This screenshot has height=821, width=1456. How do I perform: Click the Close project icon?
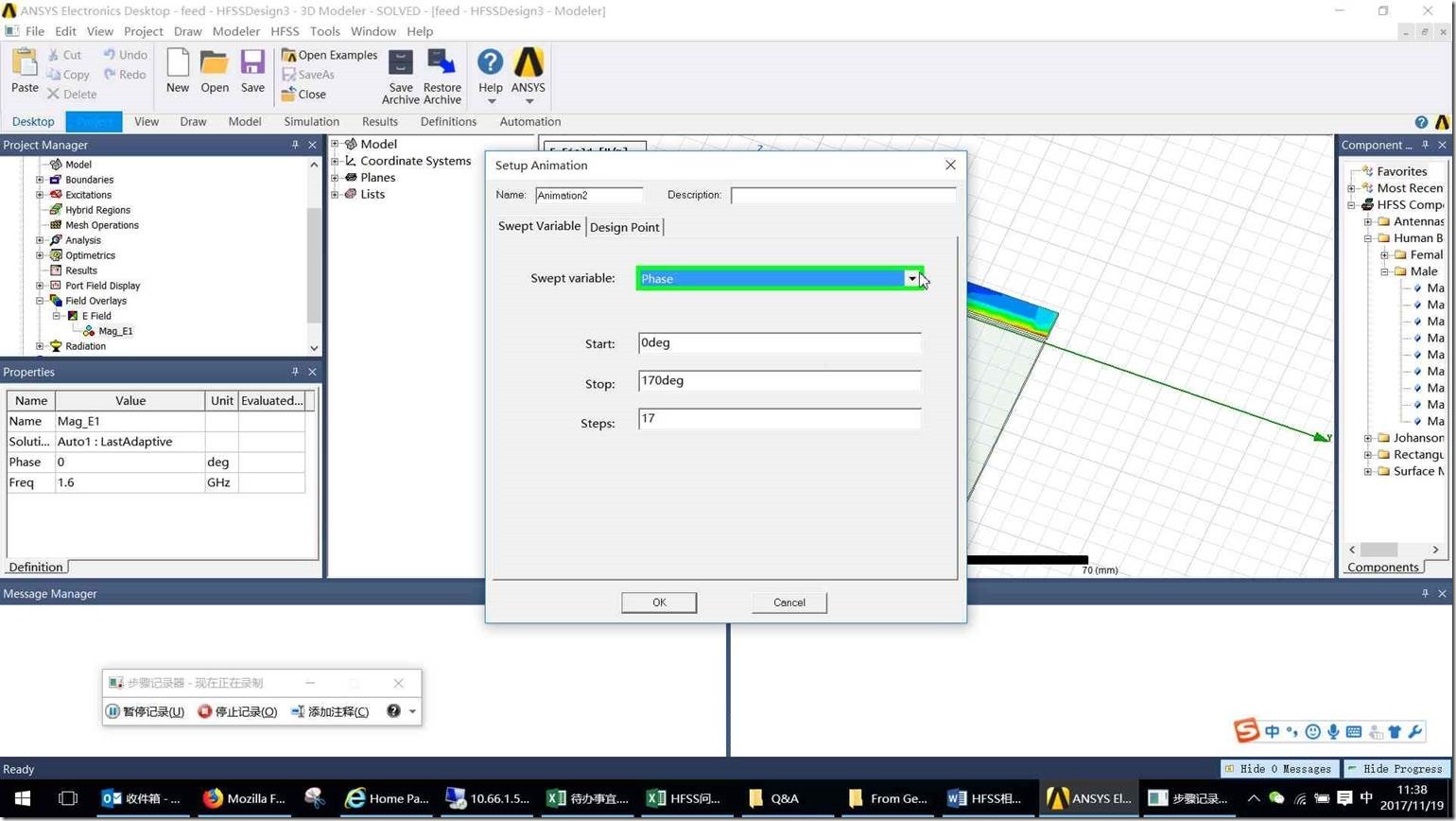(288, 94)
